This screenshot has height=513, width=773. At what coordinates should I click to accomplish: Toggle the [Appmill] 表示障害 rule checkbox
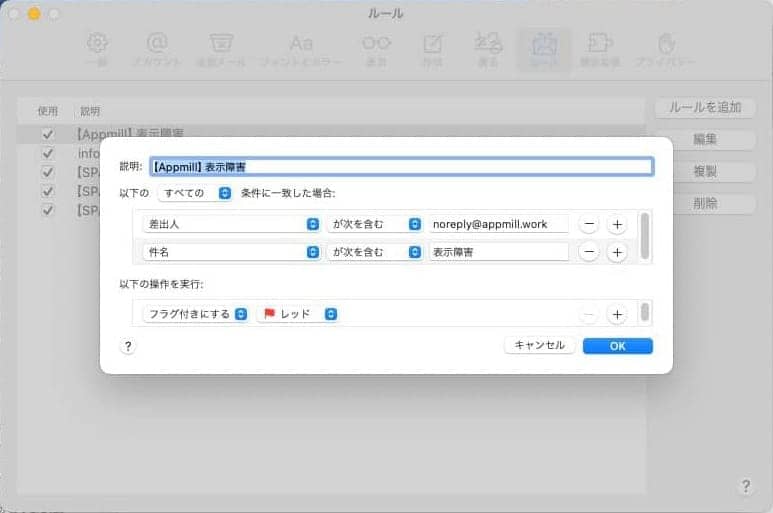tap(48, 134)
